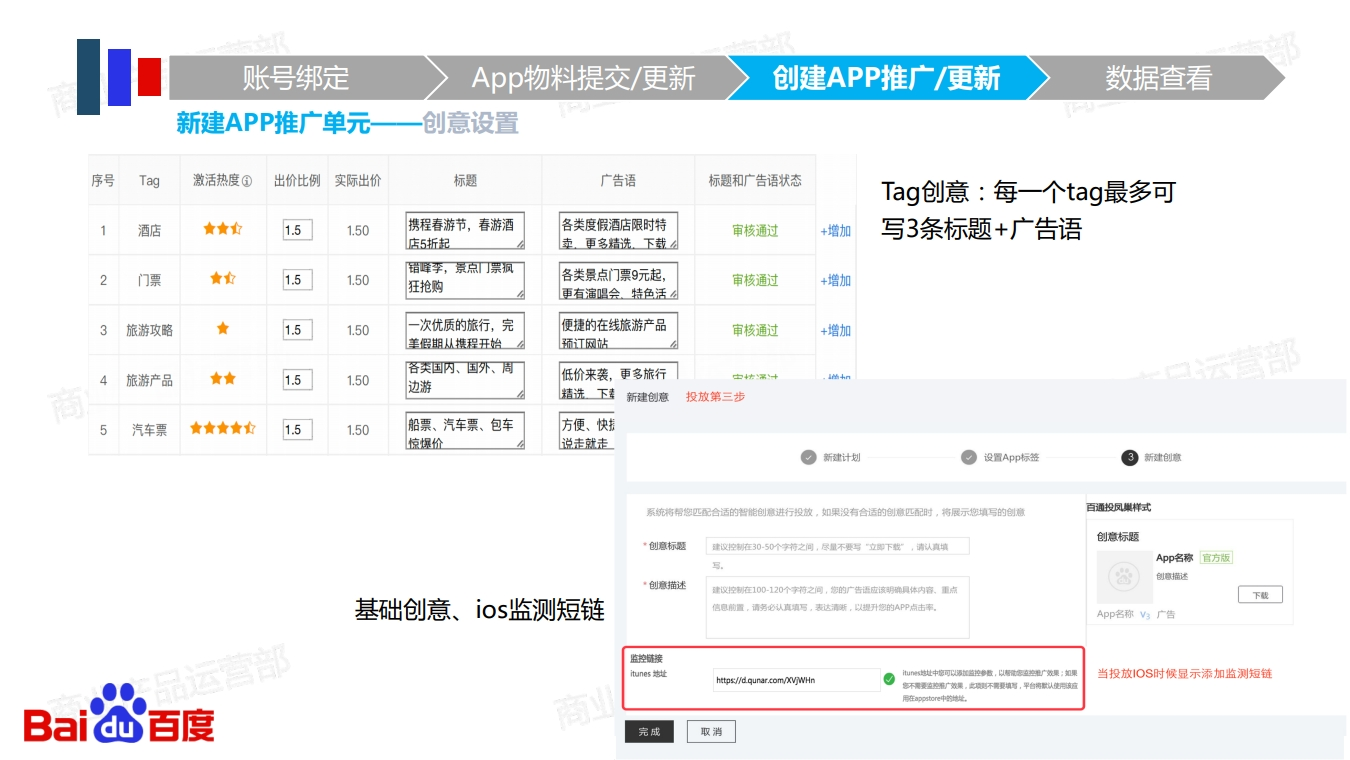Viewport: 1350px width, 760px height.
Task: Click the 创意标题 input field
Action: (837, 547)
